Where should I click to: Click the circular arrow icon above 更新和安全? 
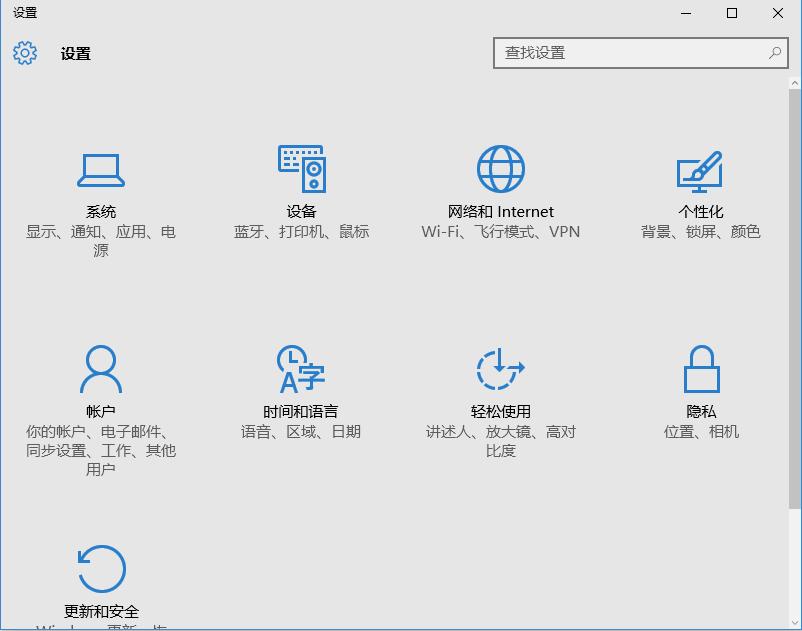pyautogui.click(x=100, y=567)
